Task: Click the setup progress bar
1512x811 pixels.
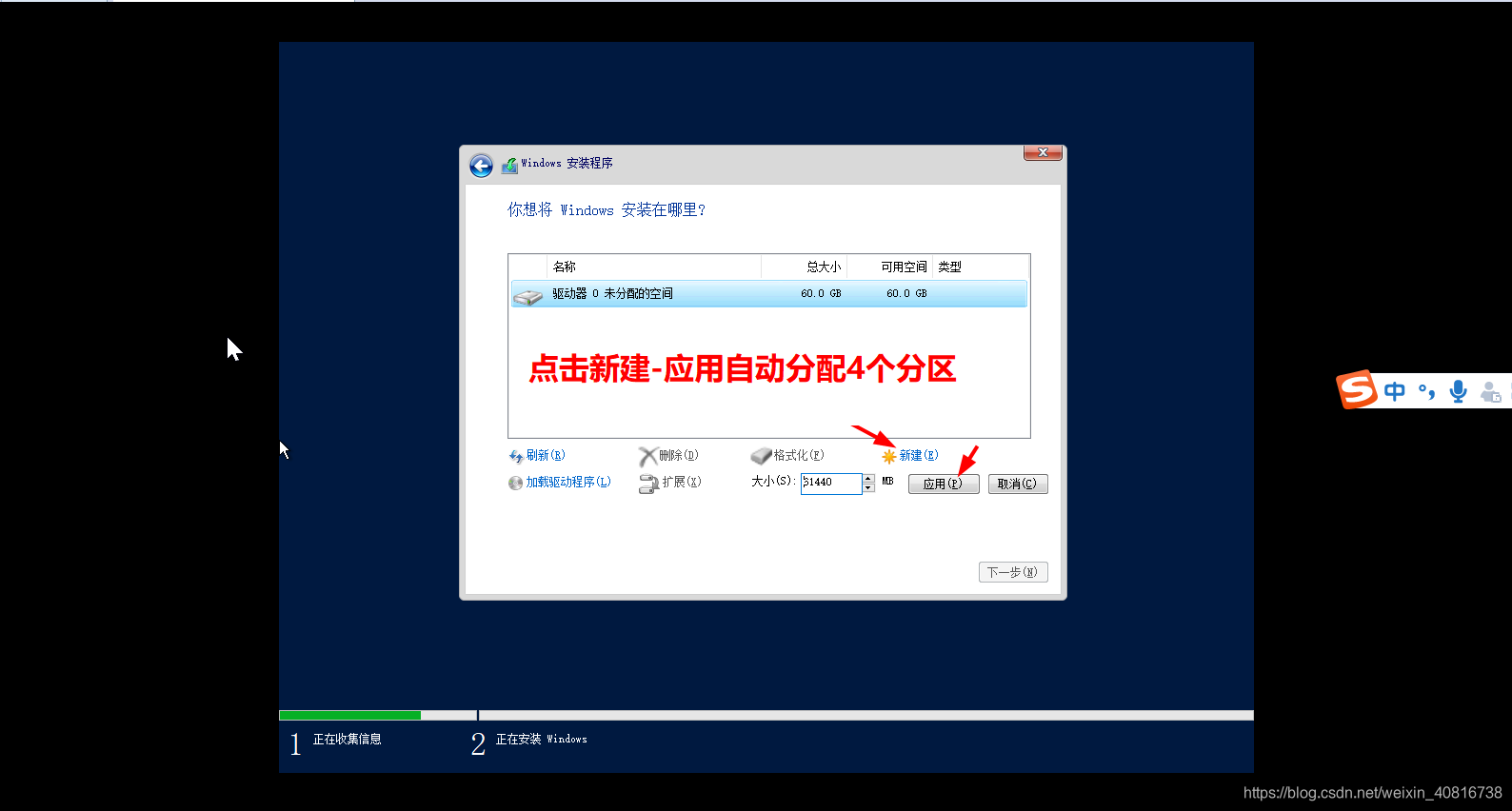Action: tap(766, 715)
